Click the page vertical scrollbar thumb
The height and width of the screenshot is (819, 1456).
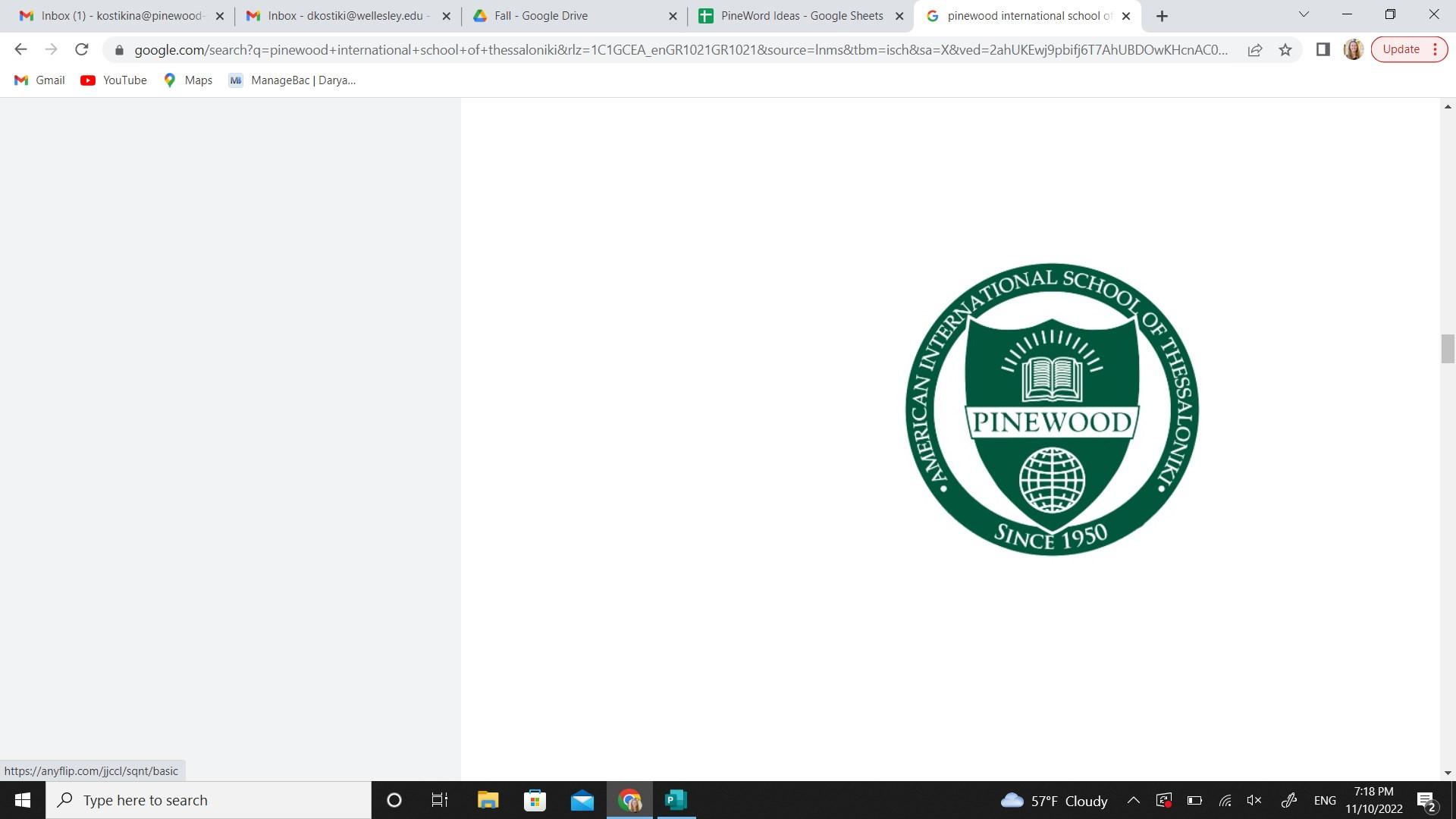point(1447,348)
